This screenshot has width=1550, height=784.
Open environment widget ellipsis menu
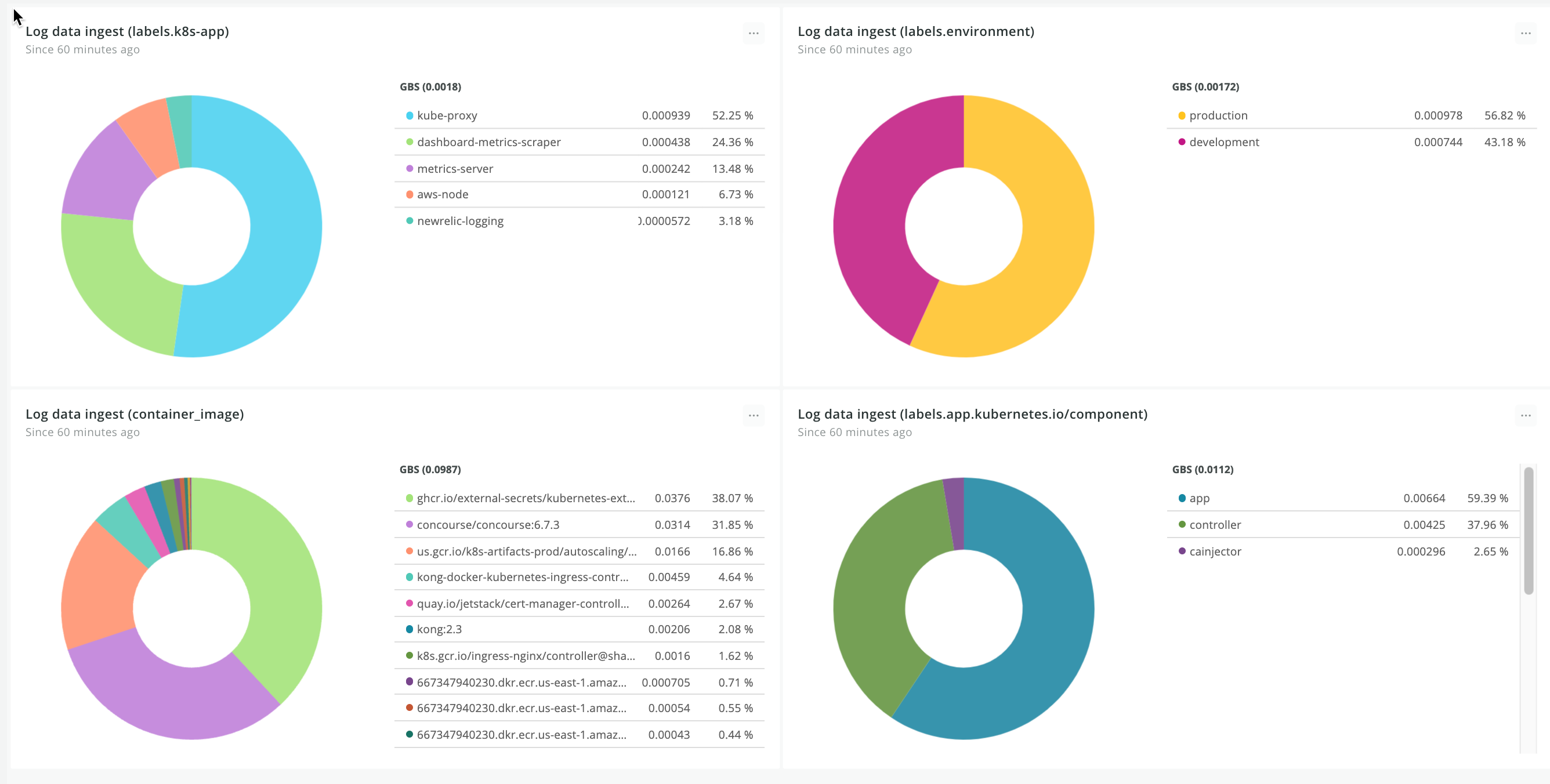coord(1525,33)
